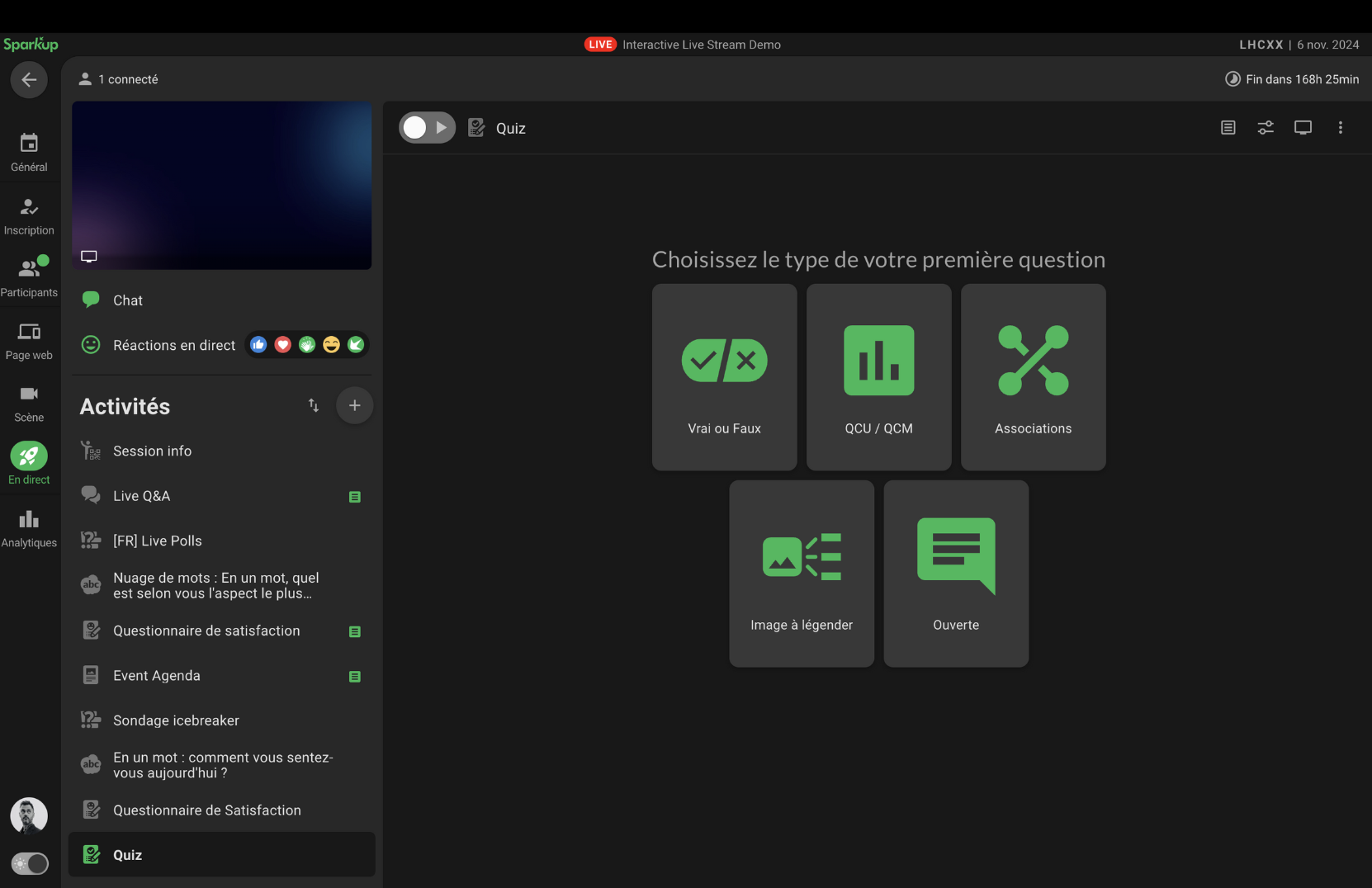Toggle the Quiz activity launch switch

[427, 128]
